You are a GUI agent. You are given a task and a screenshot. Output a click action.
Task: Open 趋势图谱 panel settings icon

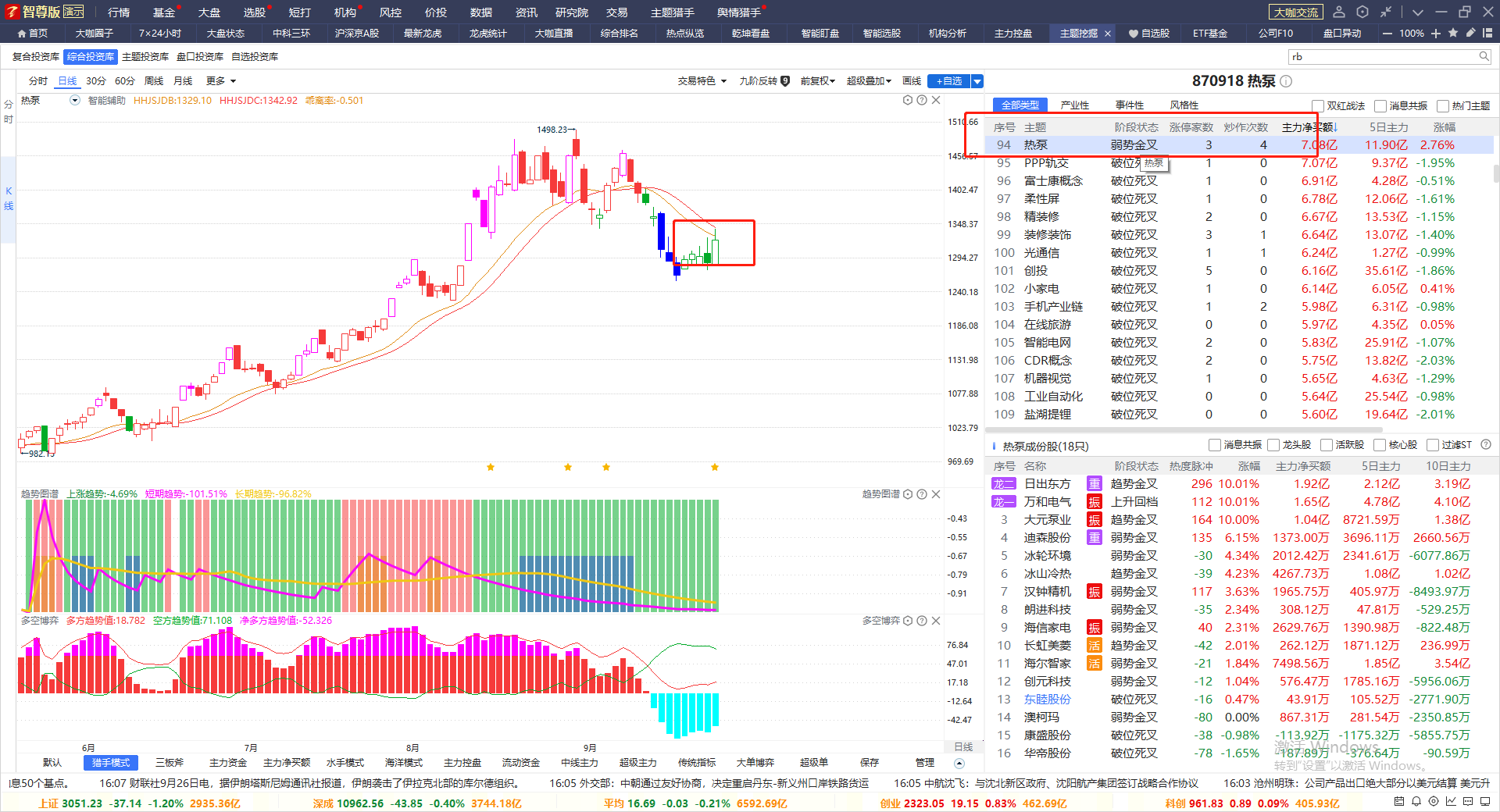(908, 494)
